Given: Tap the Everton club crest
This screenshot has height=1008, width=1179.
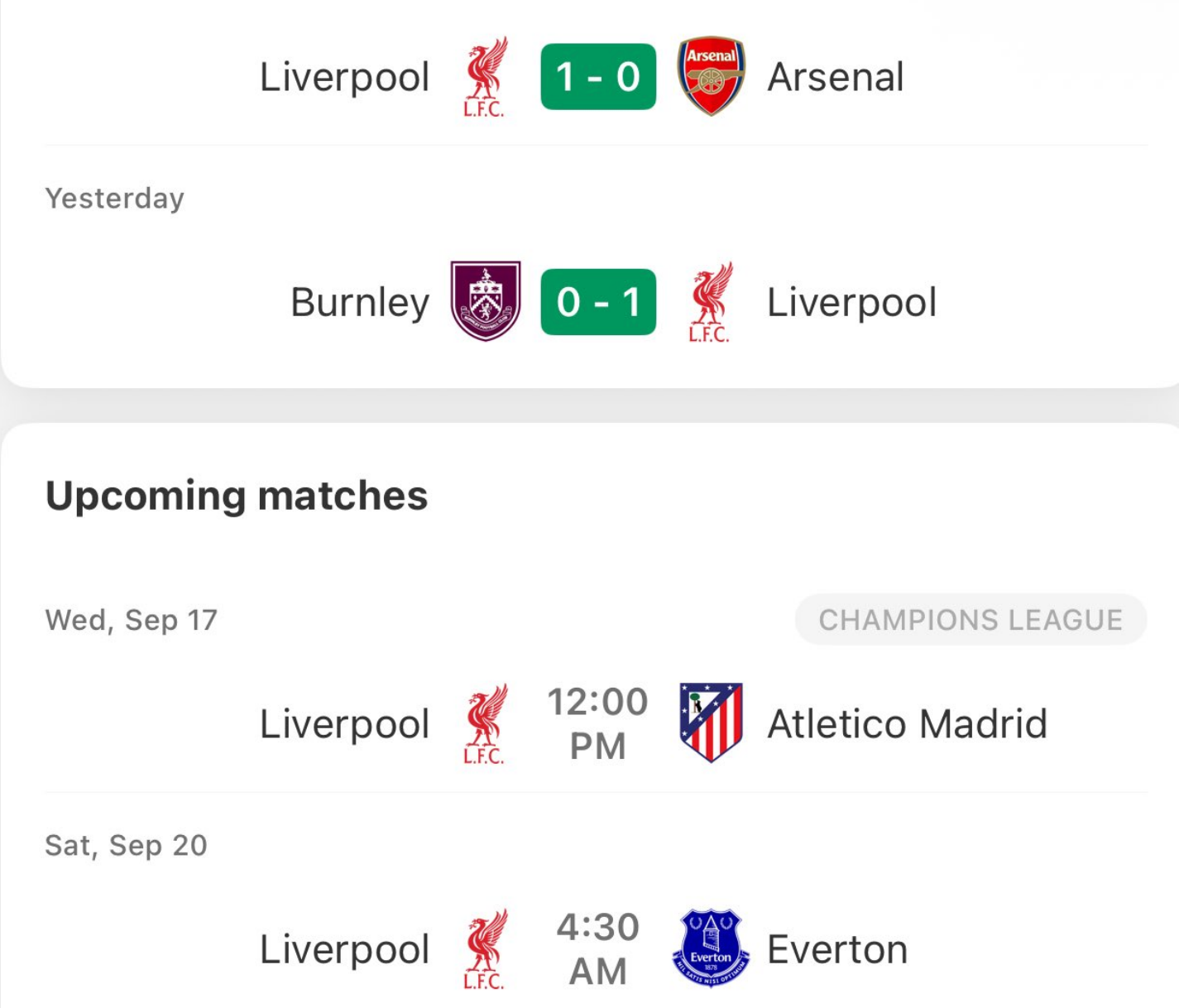Looking at the screenshot, I should coord(711,948).
